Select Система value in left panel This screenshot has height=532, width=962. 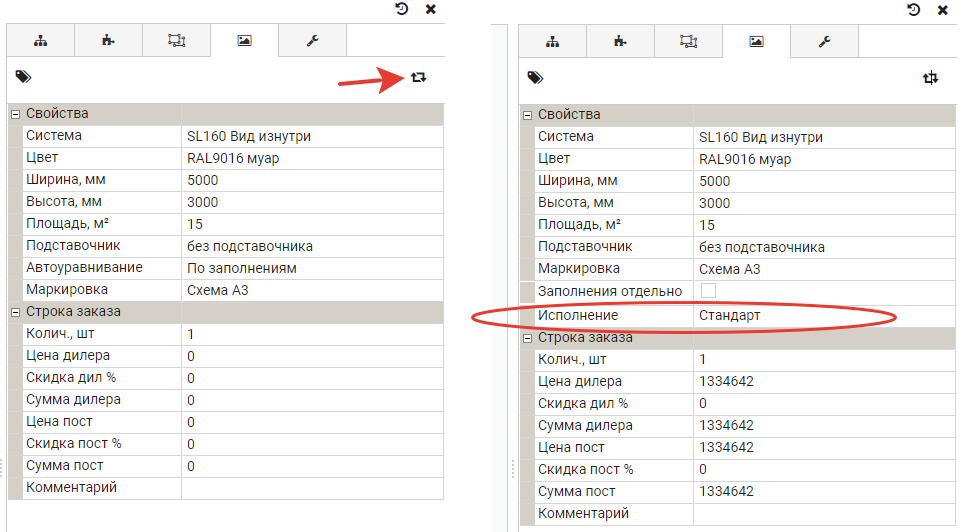click(312, 136)
